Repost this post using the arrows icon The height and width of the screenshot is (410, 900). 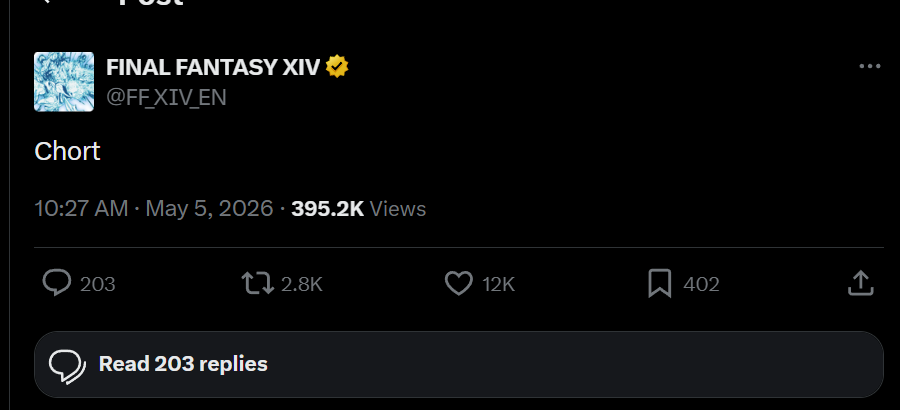pyautogui.click(x=257, y=284)
